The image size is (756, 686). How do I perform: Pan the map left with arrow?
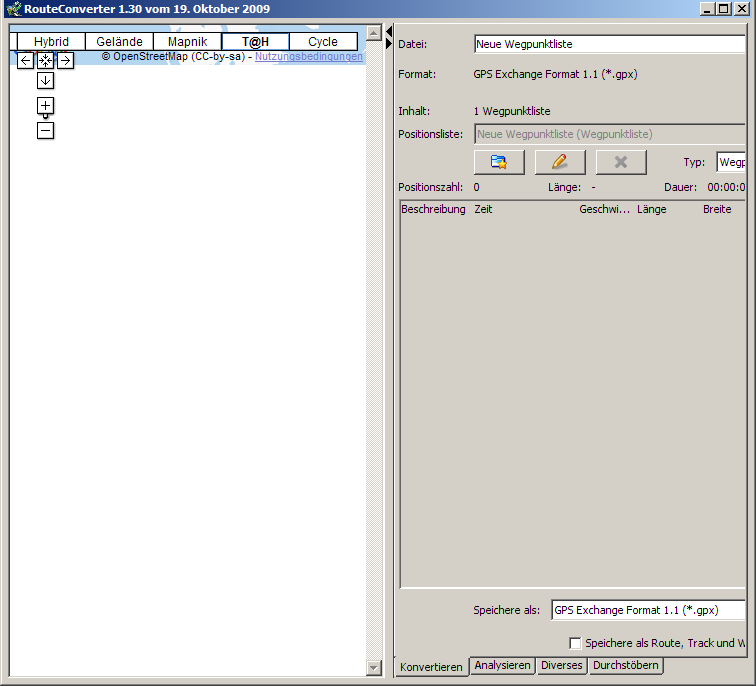pos(26,61)
